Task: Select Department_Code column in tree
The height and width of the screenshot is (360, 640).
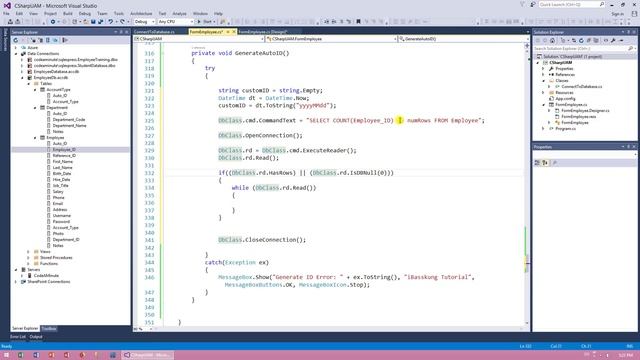Action: [x=69, y=120]
